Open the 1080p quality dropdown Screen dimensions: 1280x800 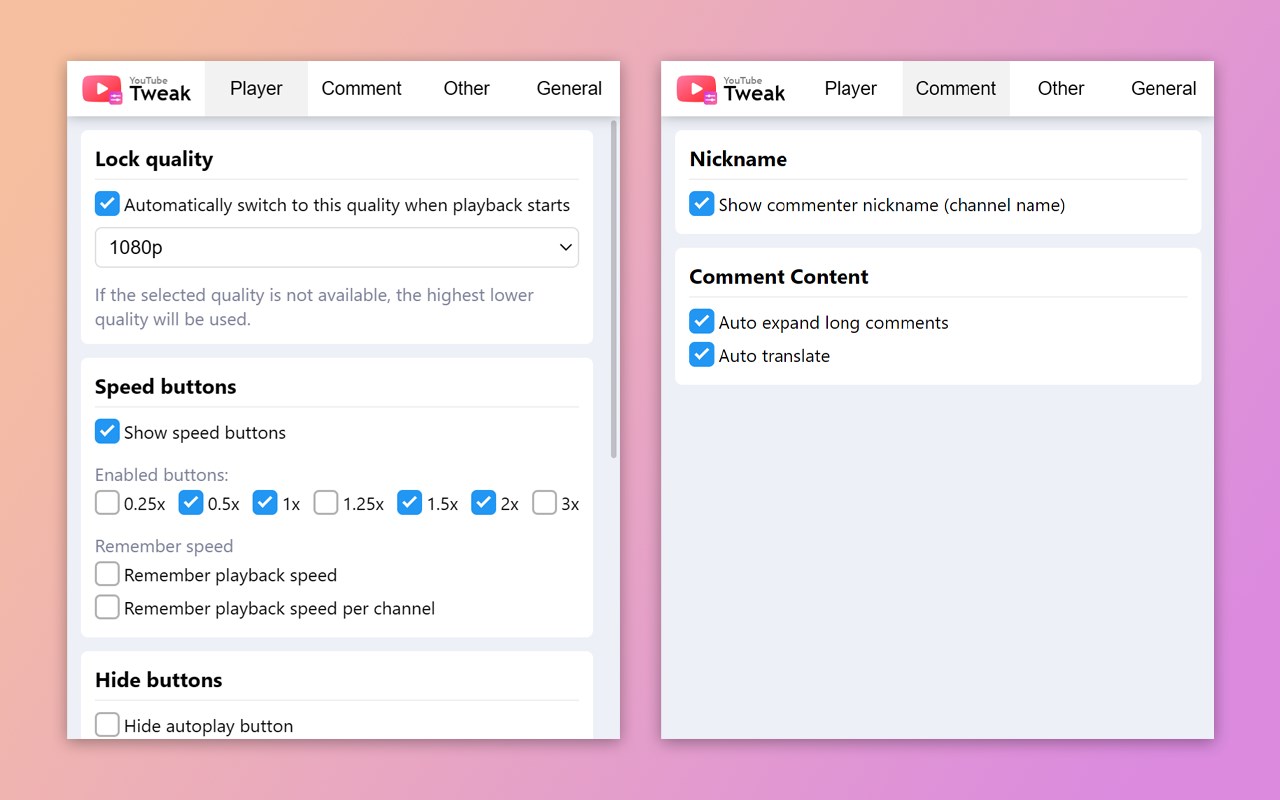pyautogui.click(x=336, y=247)
